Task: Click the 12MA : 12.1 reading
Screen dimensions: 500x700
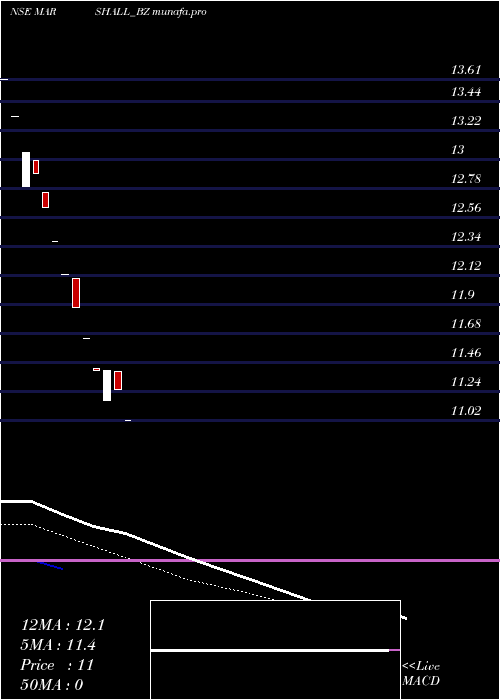Action: pos(62,625)
